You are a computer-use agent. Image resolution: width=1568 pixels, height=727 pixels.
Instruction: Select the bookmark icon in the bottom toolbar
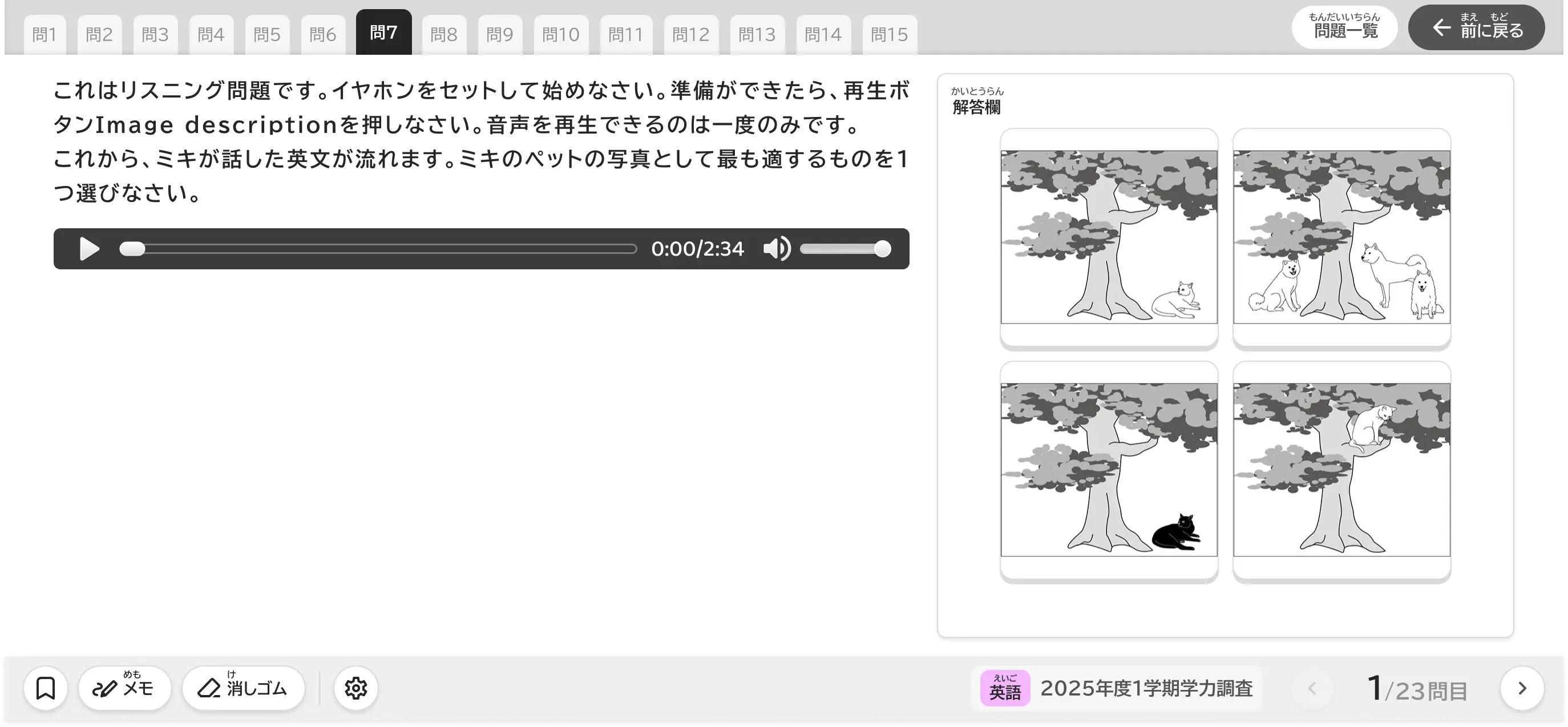tap(46, 688)
